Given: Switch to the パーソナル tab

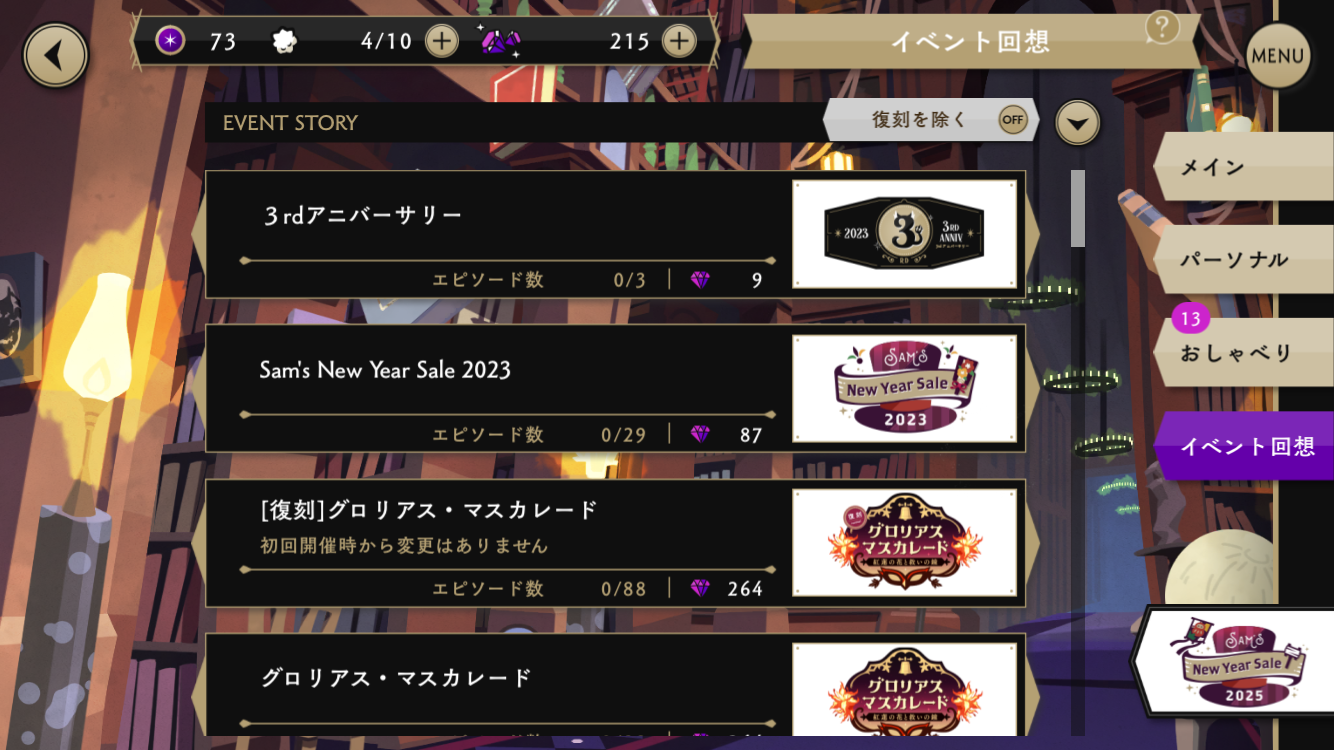Looking at the screenshot, I should coord(1244,259).
